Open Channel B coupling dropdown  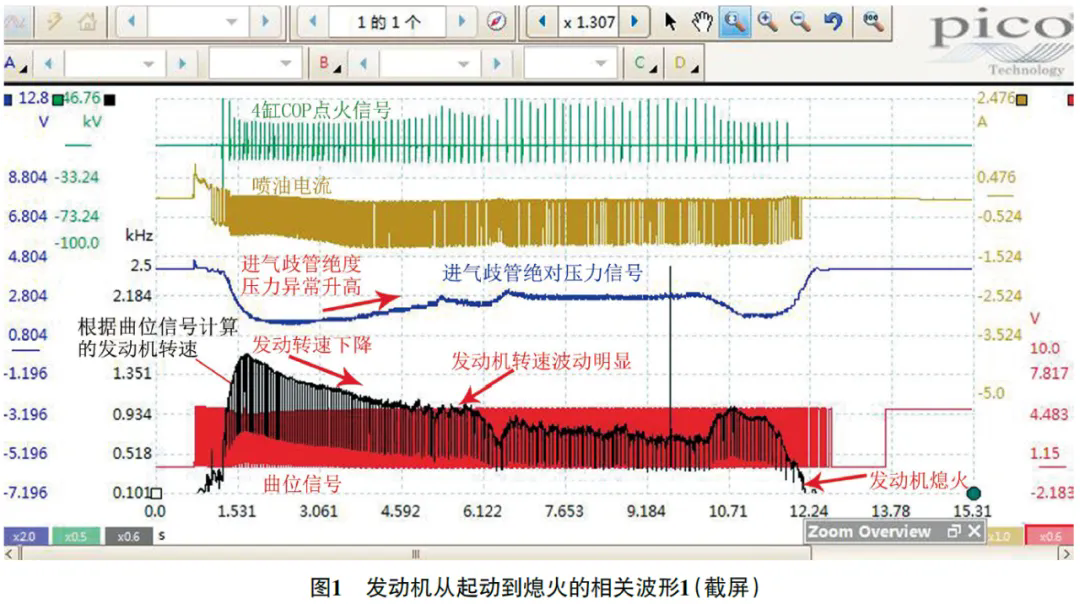570,64
